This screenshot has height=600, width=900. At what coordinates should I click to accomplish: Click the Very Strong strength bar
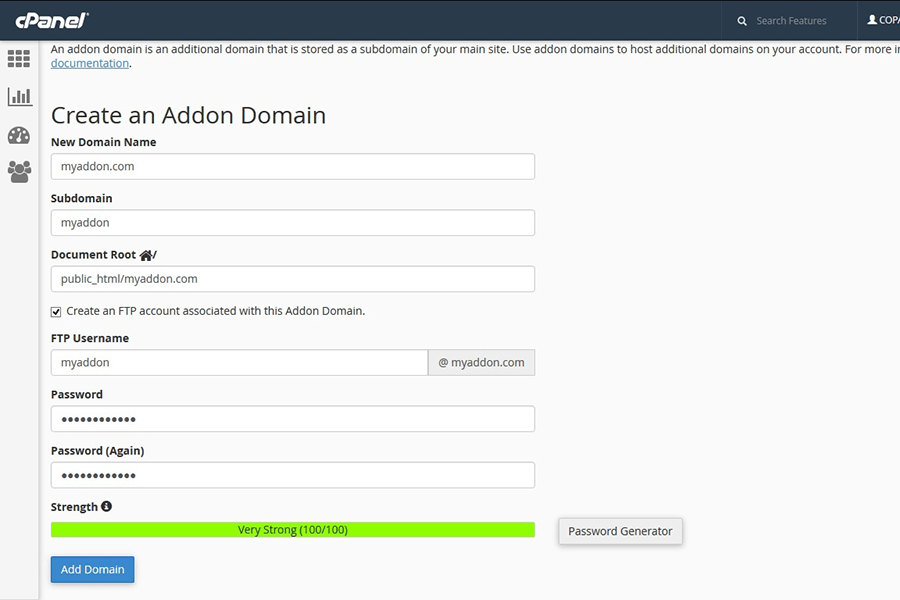pos(292,530)
